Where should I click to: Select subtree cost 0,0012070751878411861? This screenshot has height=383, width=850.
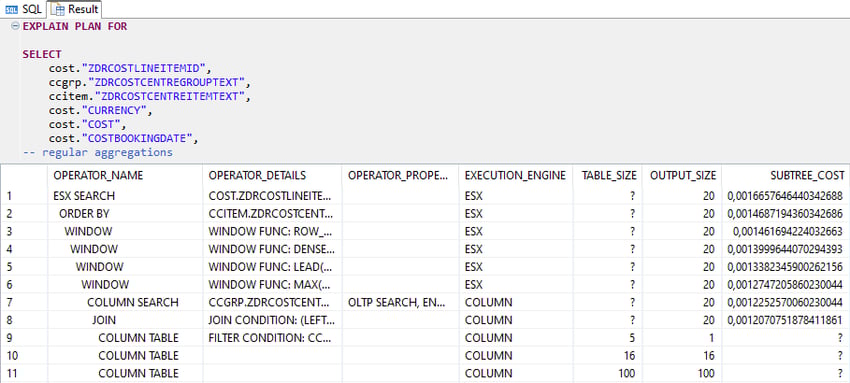pos(785,320)
